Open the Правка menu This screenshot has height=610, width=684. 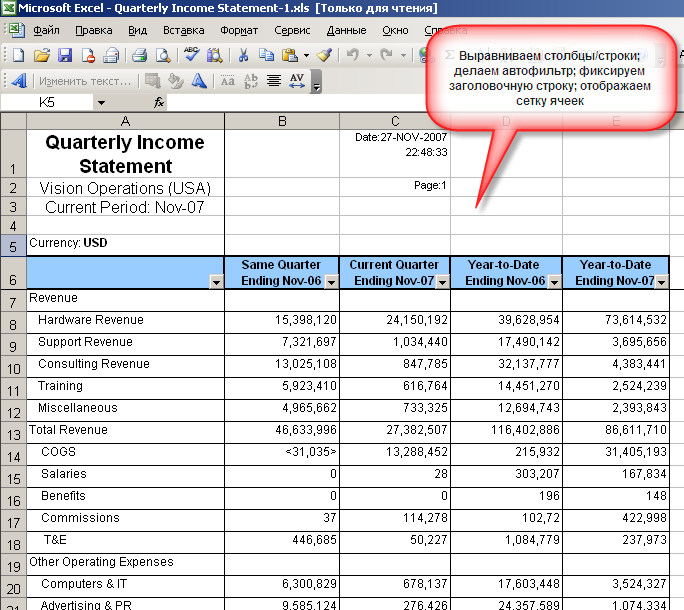[x=94, y=30]
